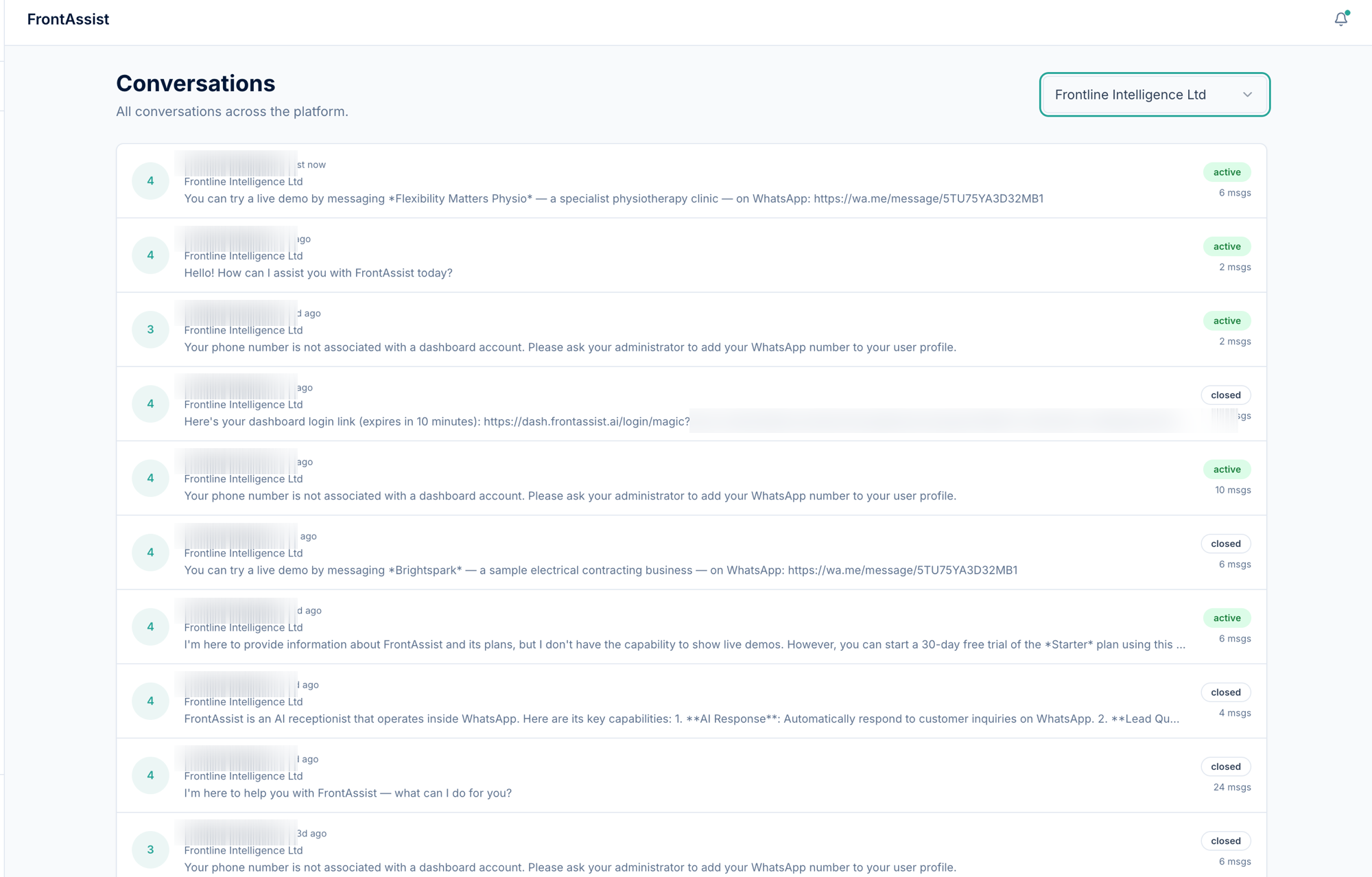Click the active status badge on the 10 msgs row
Image resolution: width=1372 pixels, height=877 pixels.
pyautogui.click(x=1227, y=469)
